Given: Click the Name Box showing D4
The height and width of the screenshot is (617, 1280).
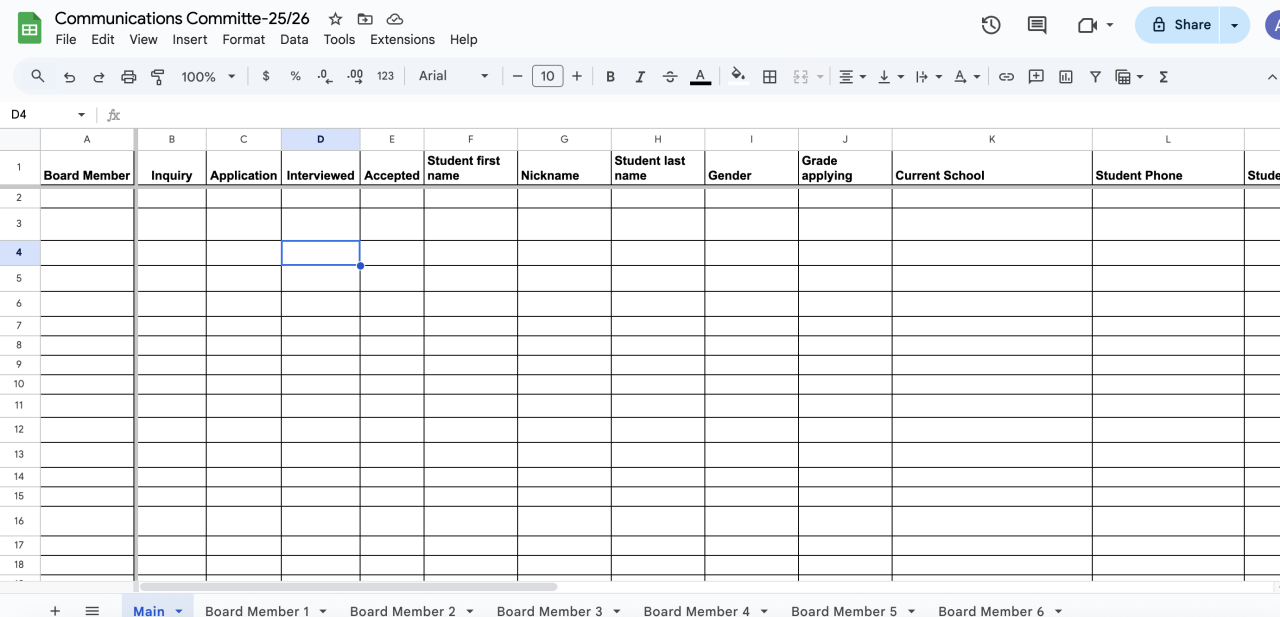Looking at the screenshot, I should pyautogui.click(x=40, y=114).
